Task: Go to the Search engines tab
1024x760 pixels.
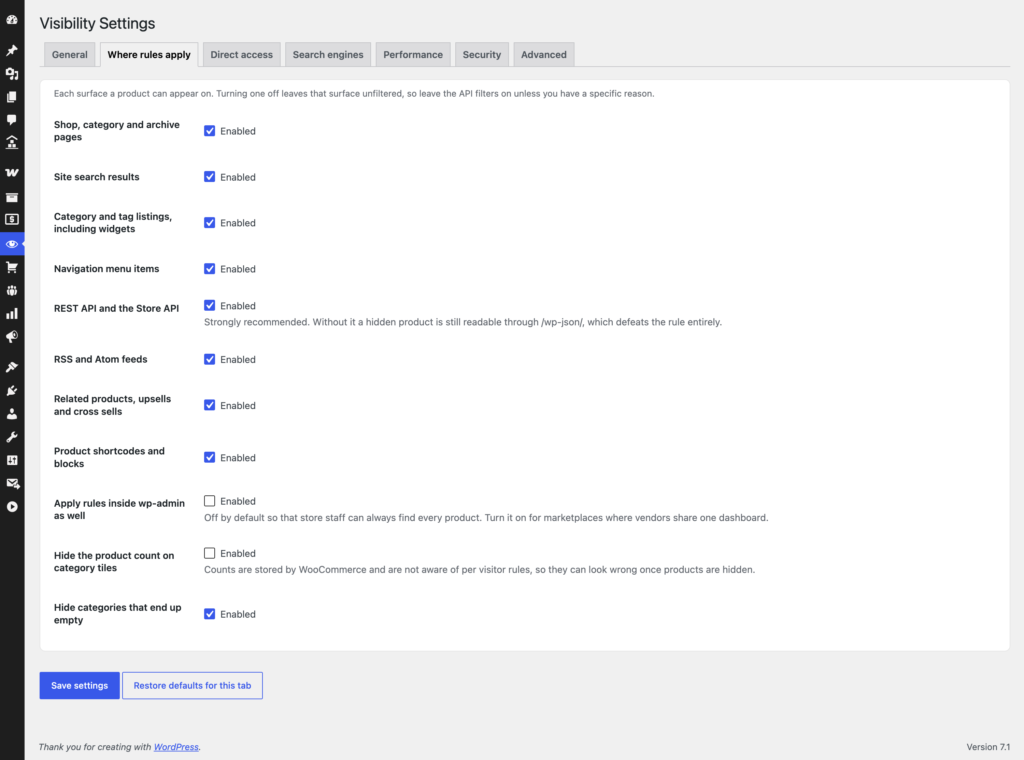Action: 328,55
